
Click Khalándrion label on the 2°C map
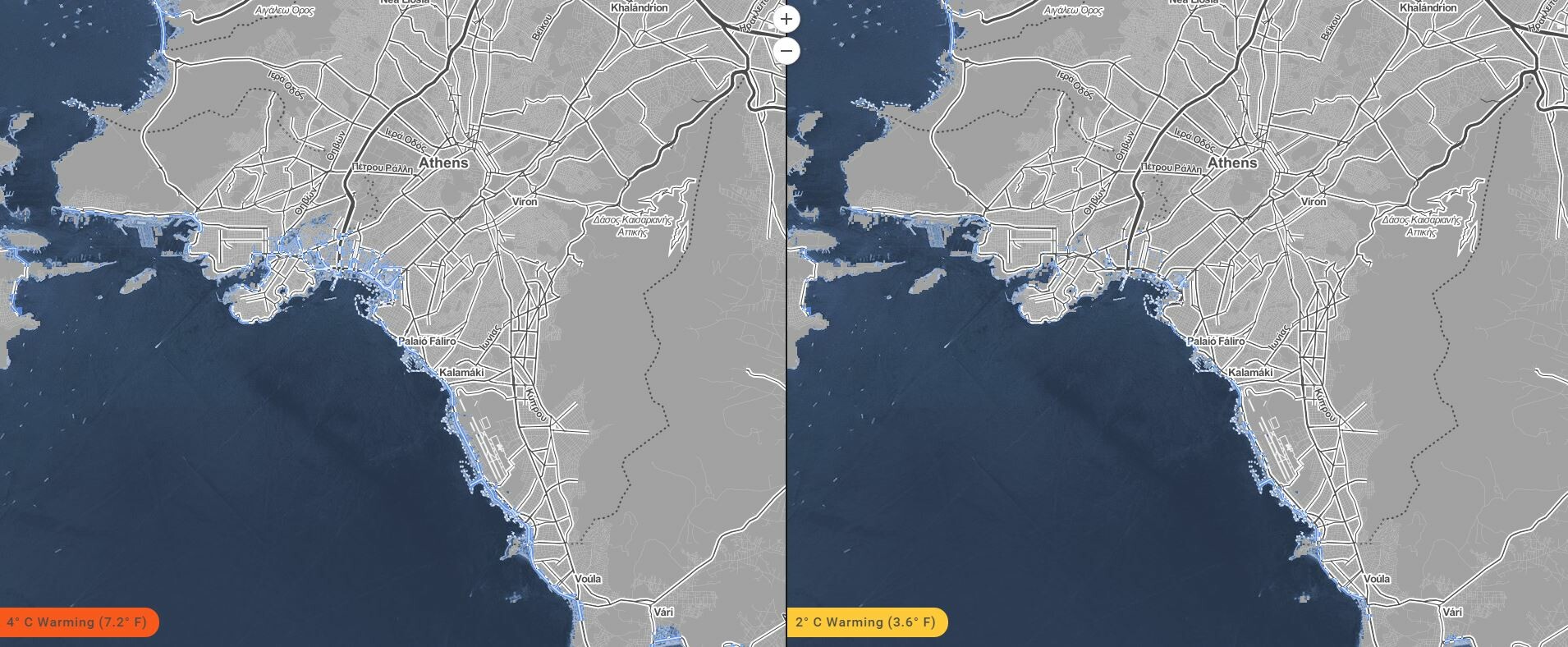[x=1428, y=7]
